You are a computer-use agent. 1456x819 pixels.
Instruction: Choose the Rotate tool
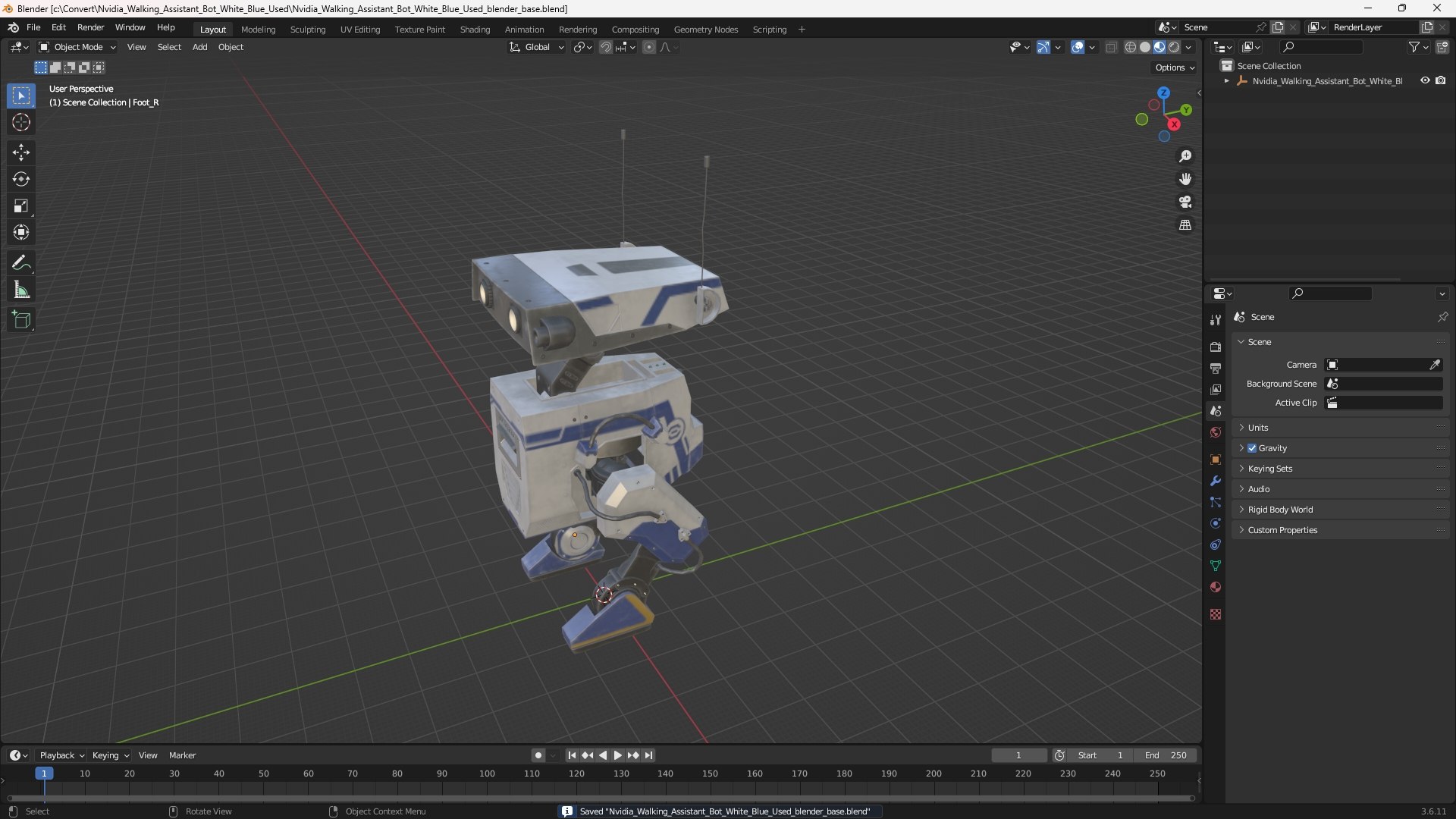[x=21, y=179]
